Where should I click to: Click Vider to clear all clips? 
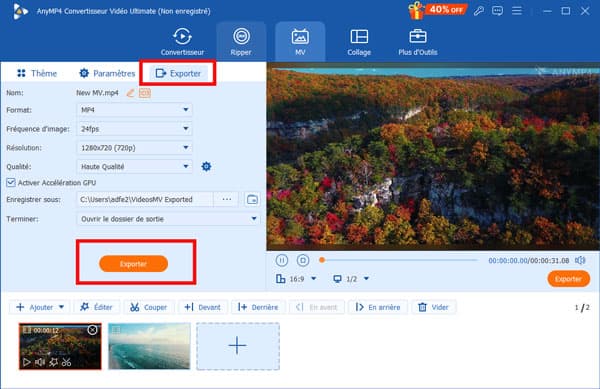[434, 307]
